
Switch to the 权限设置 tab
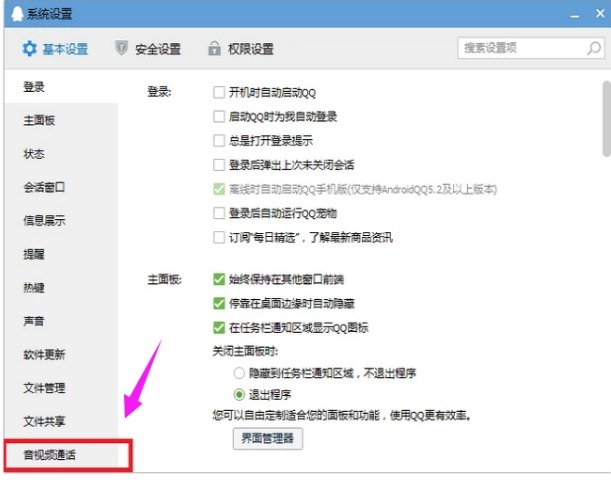click(240, 49)
